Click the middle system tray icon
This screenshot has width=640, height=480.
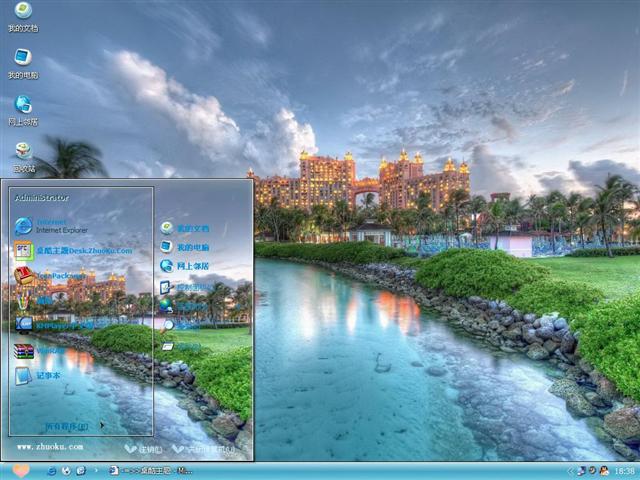tap(593, 471)
